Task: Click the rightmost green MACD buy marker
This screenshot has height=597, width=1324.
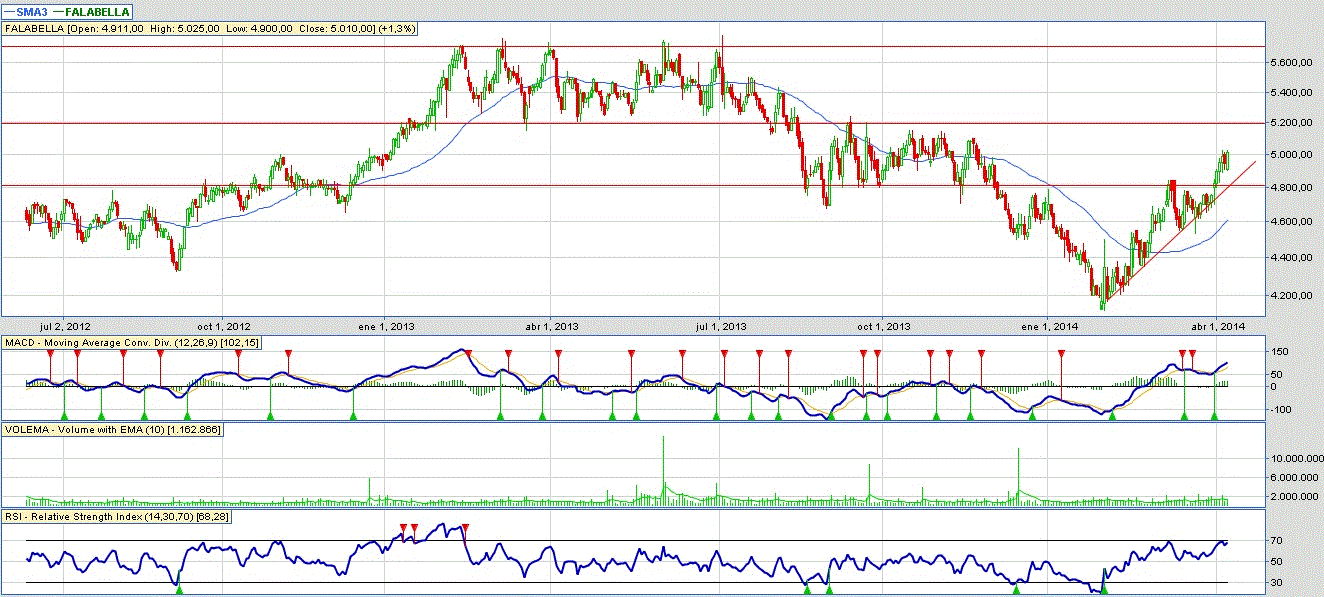Action: (x=1214, y=415)
